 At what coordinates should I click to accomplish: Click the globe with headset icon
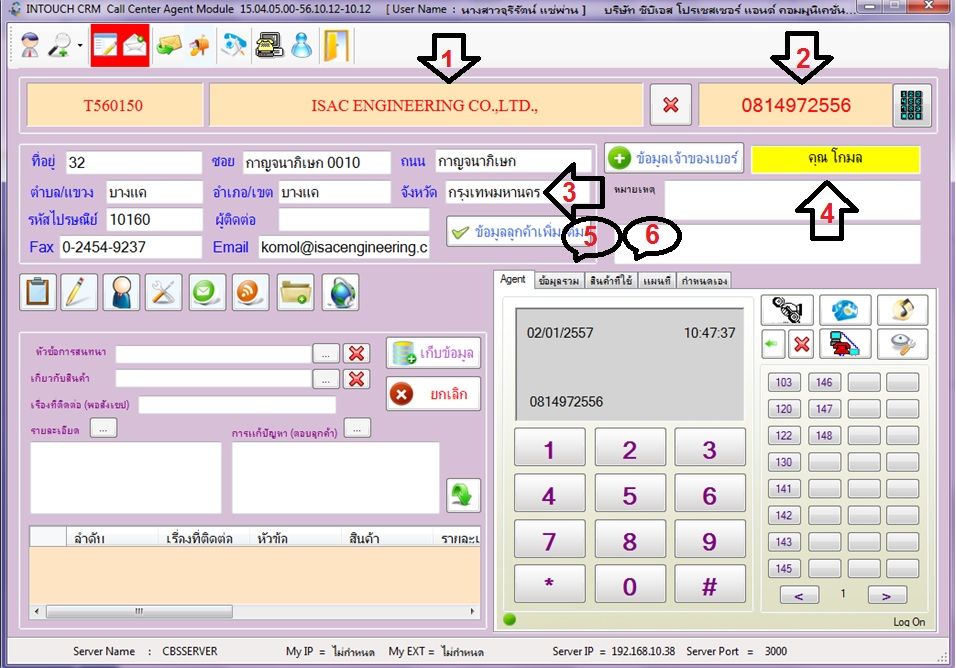pos(341,291)
